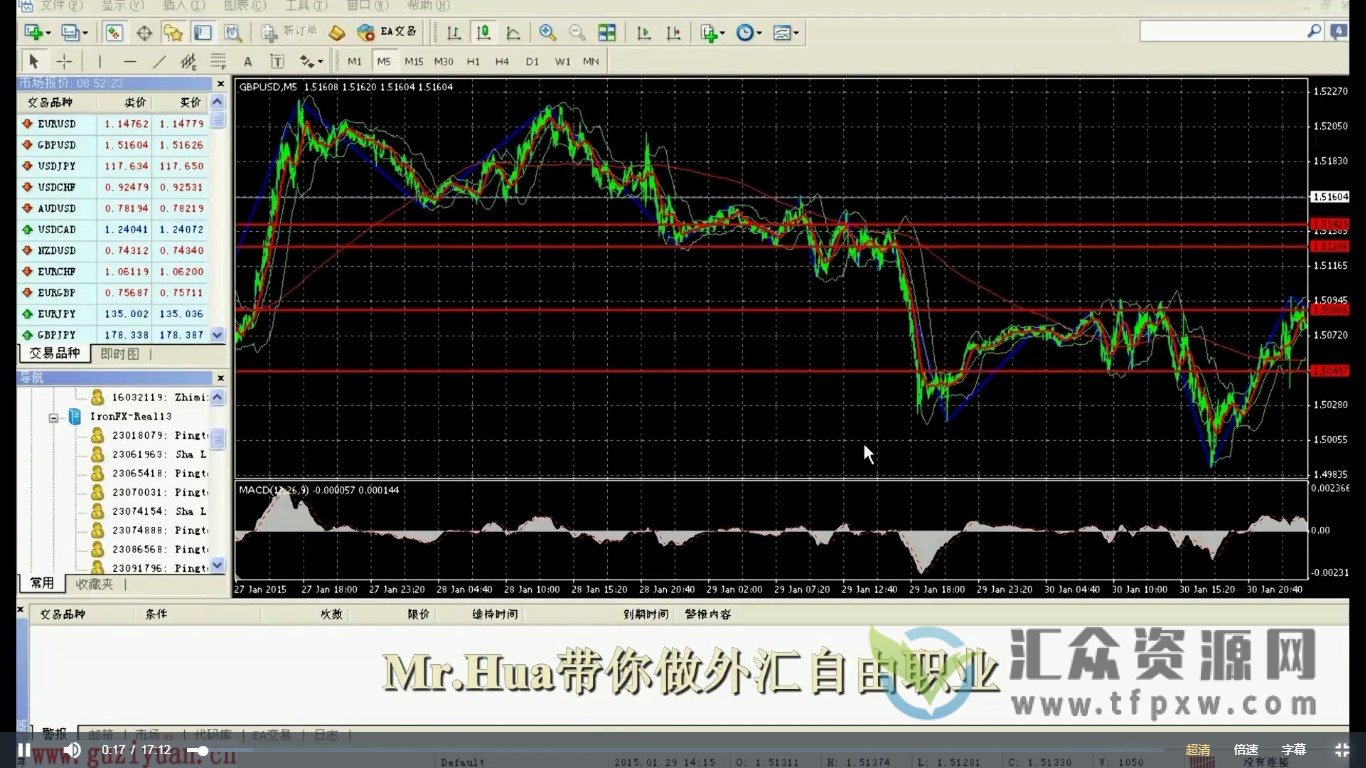Zoom in on the chart with magnifier icon
This screenshot has width=1366, height=768.
[x=547, y=32]
